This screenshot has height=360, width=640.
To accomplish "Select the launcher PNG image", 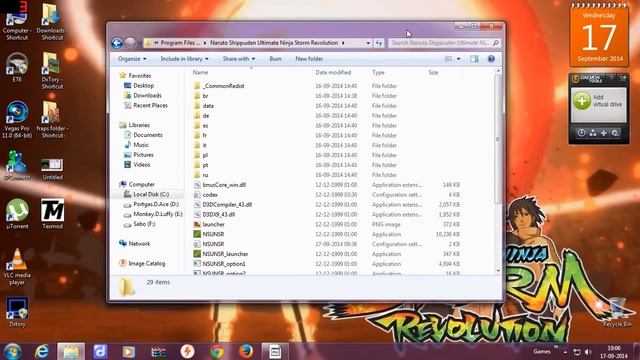I will coord(213,224).
